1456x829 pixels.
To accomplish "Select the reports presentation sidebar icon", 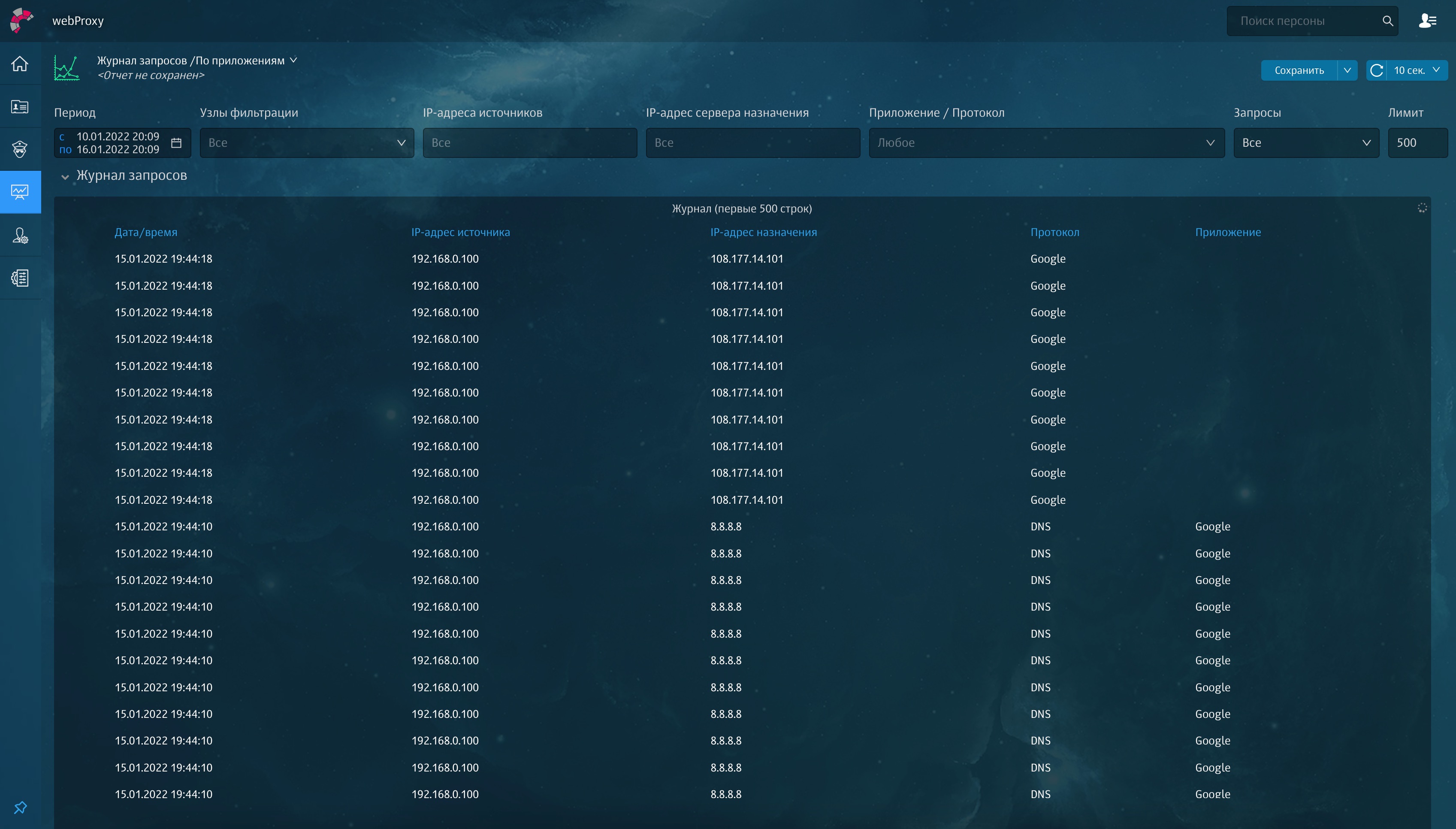I will (20, 192).
